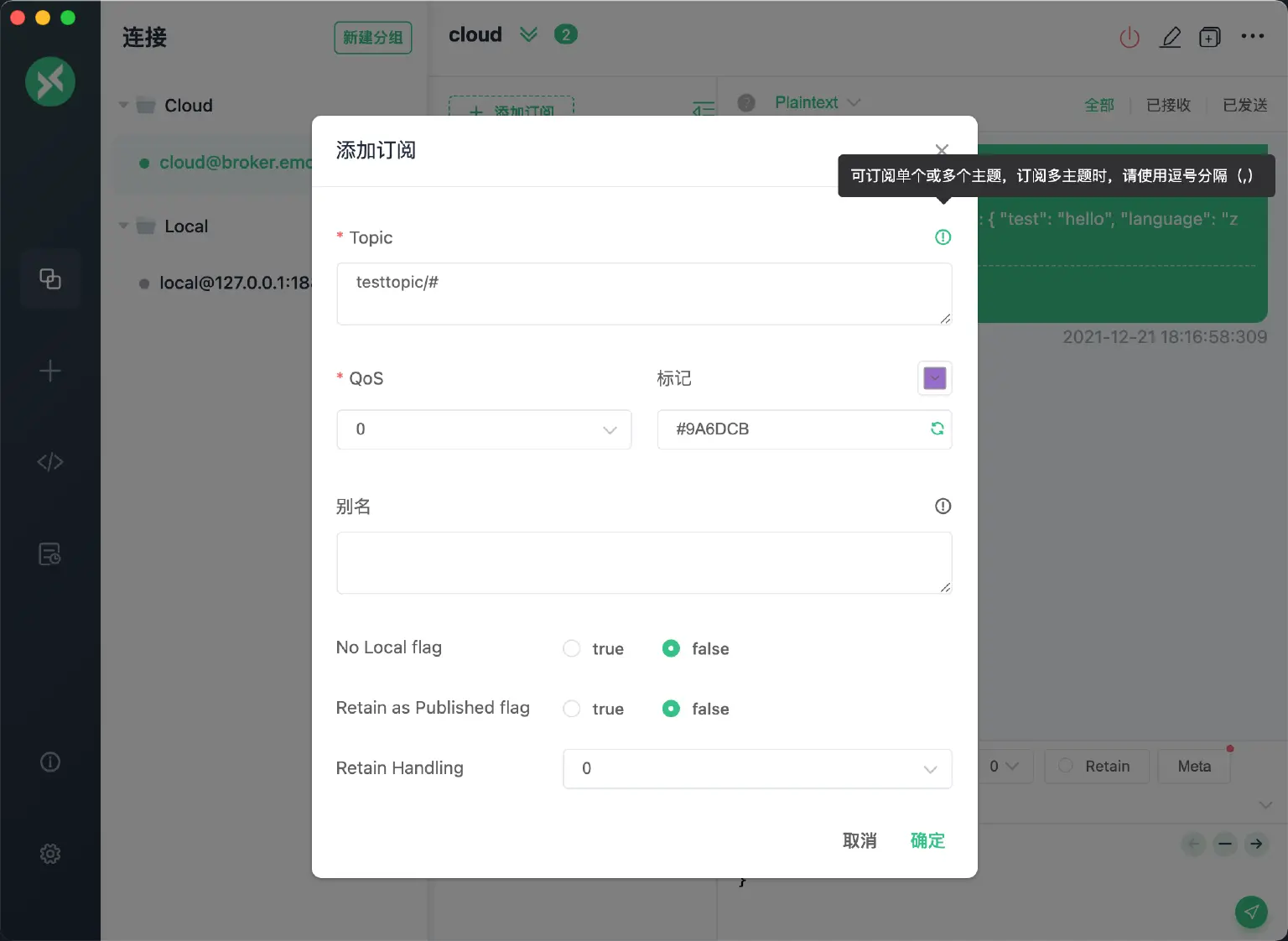This screenshot has width=1288, height=941.
Task: Click the 添加订阅 add subscription button
Action: 512,107
